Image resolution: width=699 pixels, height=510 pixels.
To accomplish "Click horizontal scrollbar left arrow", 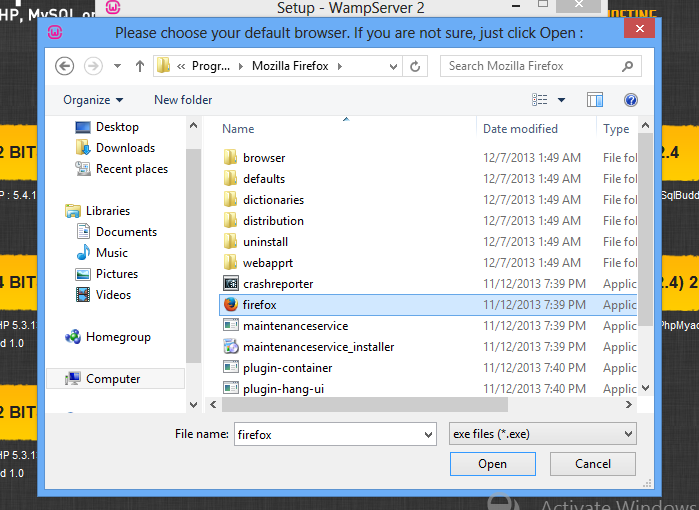I will 213,405.
